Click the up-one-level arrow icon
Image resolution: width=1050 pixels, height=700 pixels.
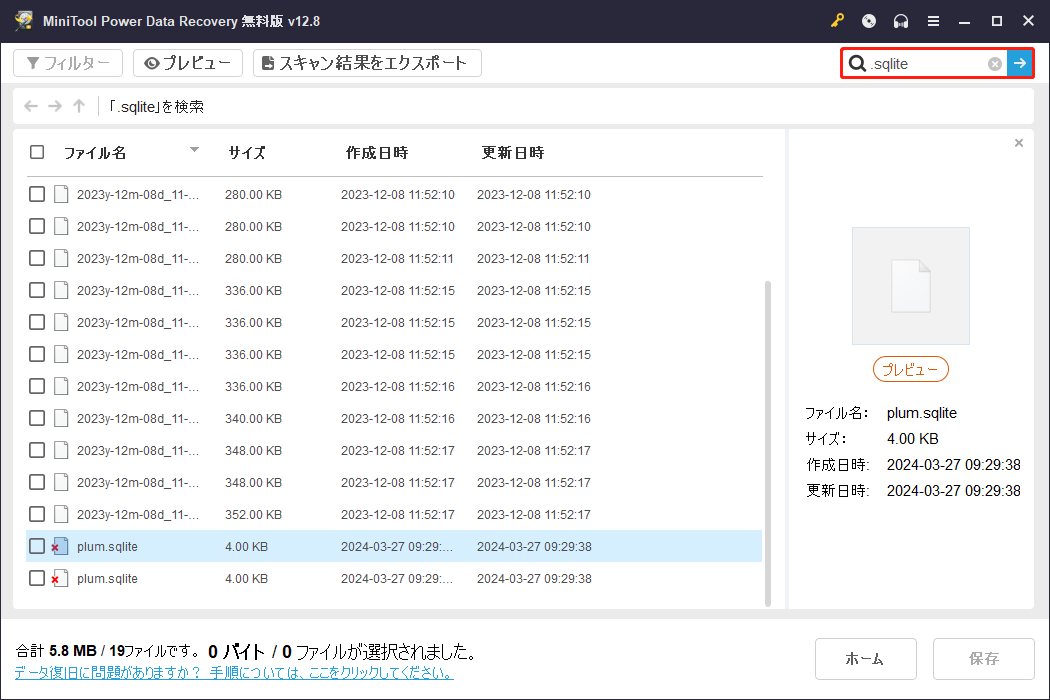coord(78,106)
